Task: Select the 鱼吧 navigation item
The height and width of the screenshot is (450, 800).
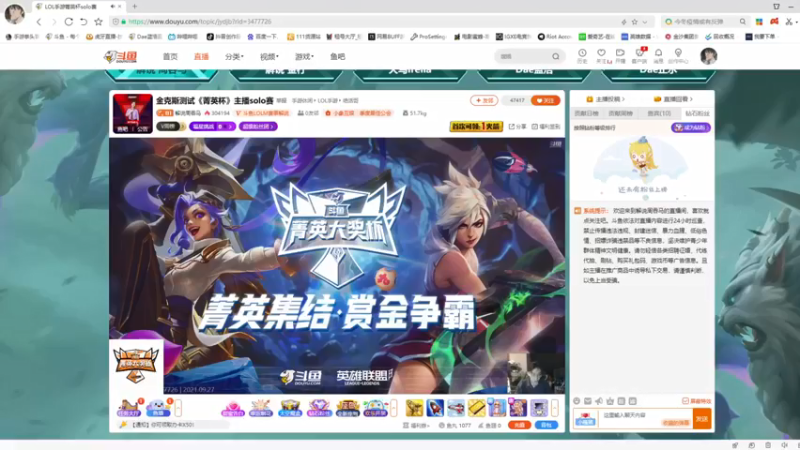Action: [x=337, y=57]
